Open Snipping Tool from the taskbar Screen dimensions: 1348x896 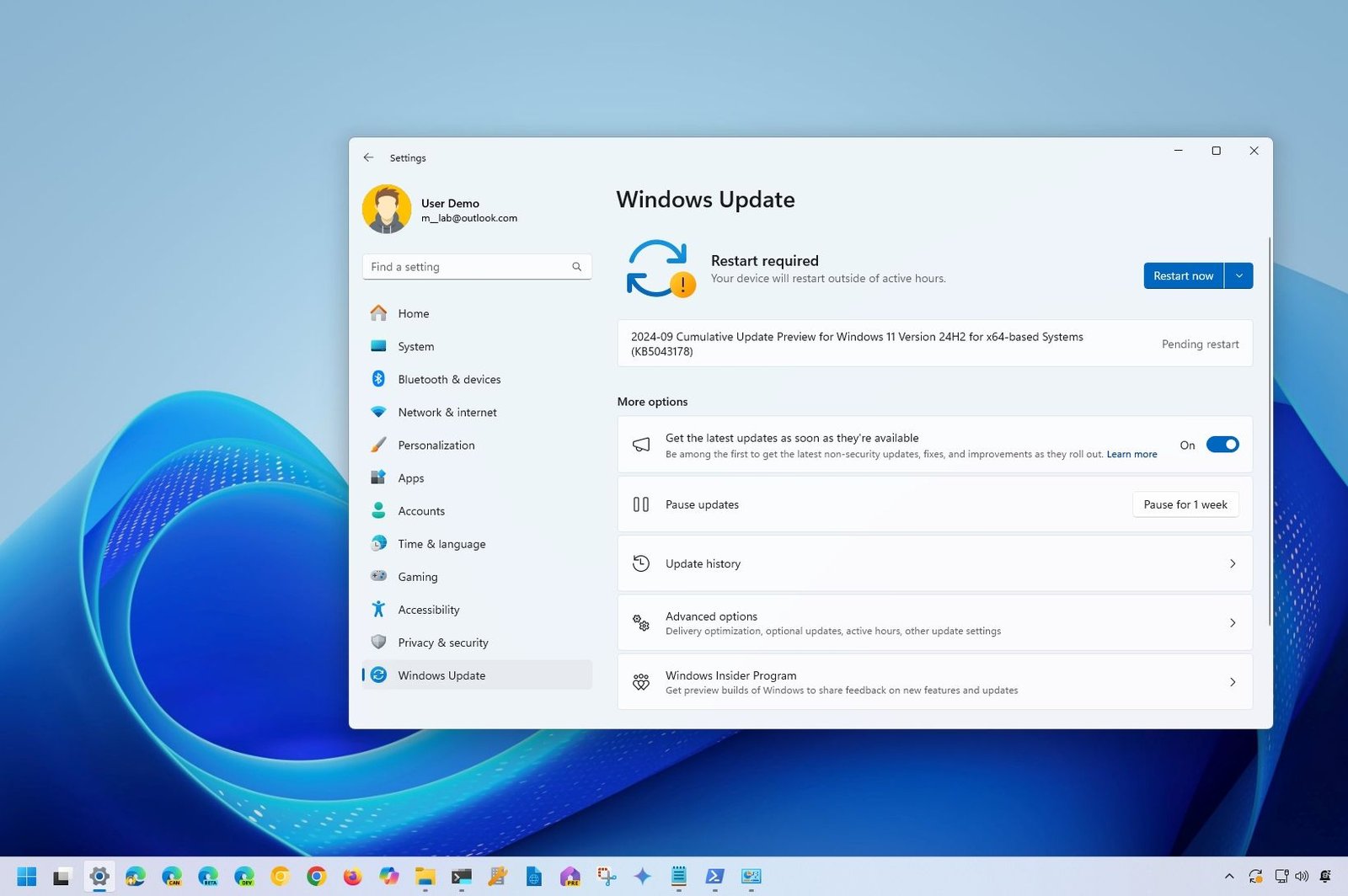[607, 877]
